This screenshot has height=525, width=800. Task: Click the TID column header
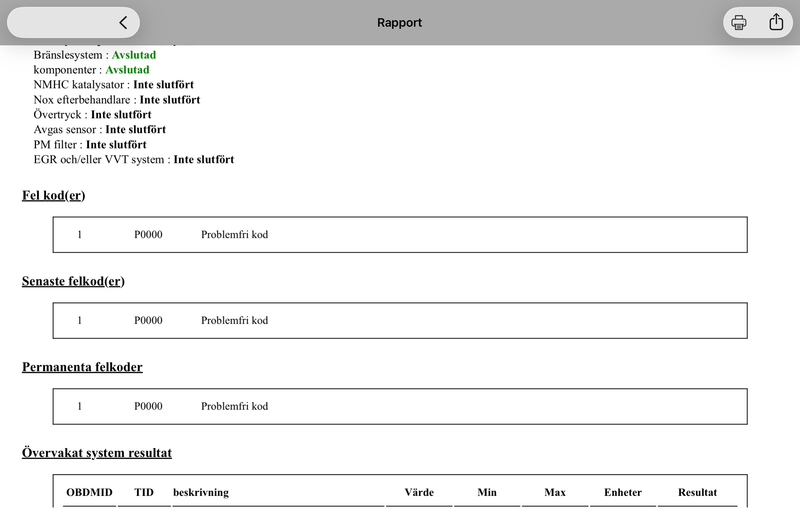click(144, 492)
